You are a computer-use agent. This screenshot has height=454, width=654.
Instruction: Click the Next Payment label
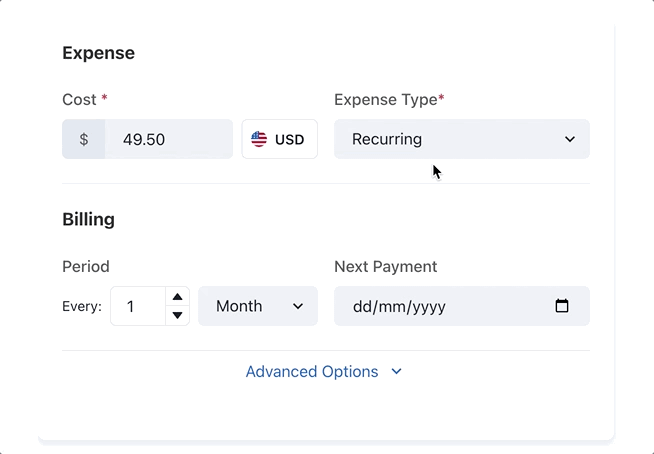pos(386,267)
